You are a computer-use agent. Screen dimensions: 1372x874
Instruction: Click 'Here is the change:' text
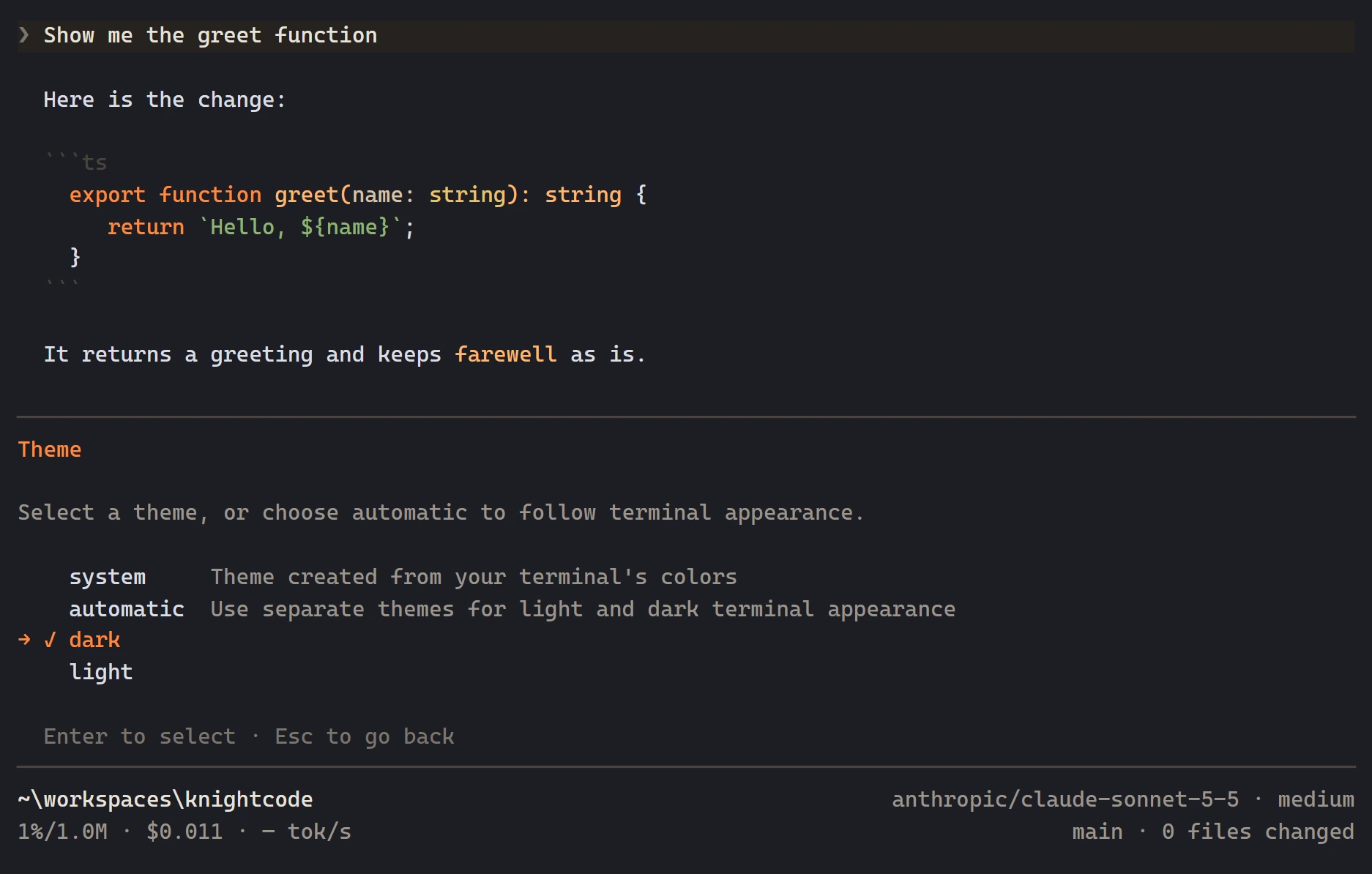pyautogui.click(x=165, y=100)
